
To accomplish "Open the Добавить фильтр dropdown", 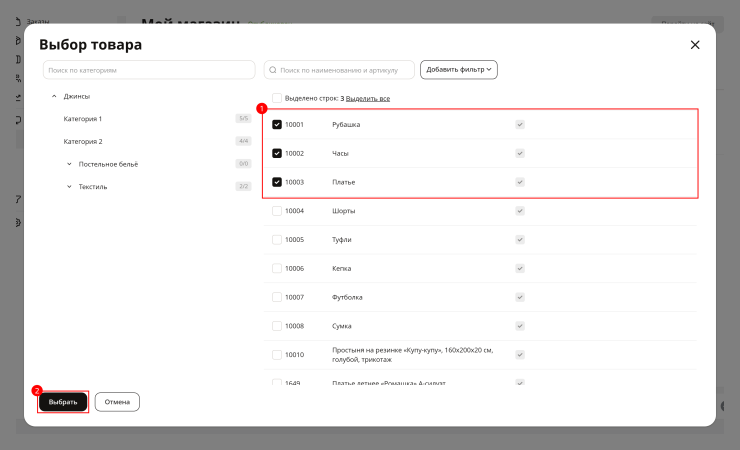I will pyautogui.click(x=459, y=70).
